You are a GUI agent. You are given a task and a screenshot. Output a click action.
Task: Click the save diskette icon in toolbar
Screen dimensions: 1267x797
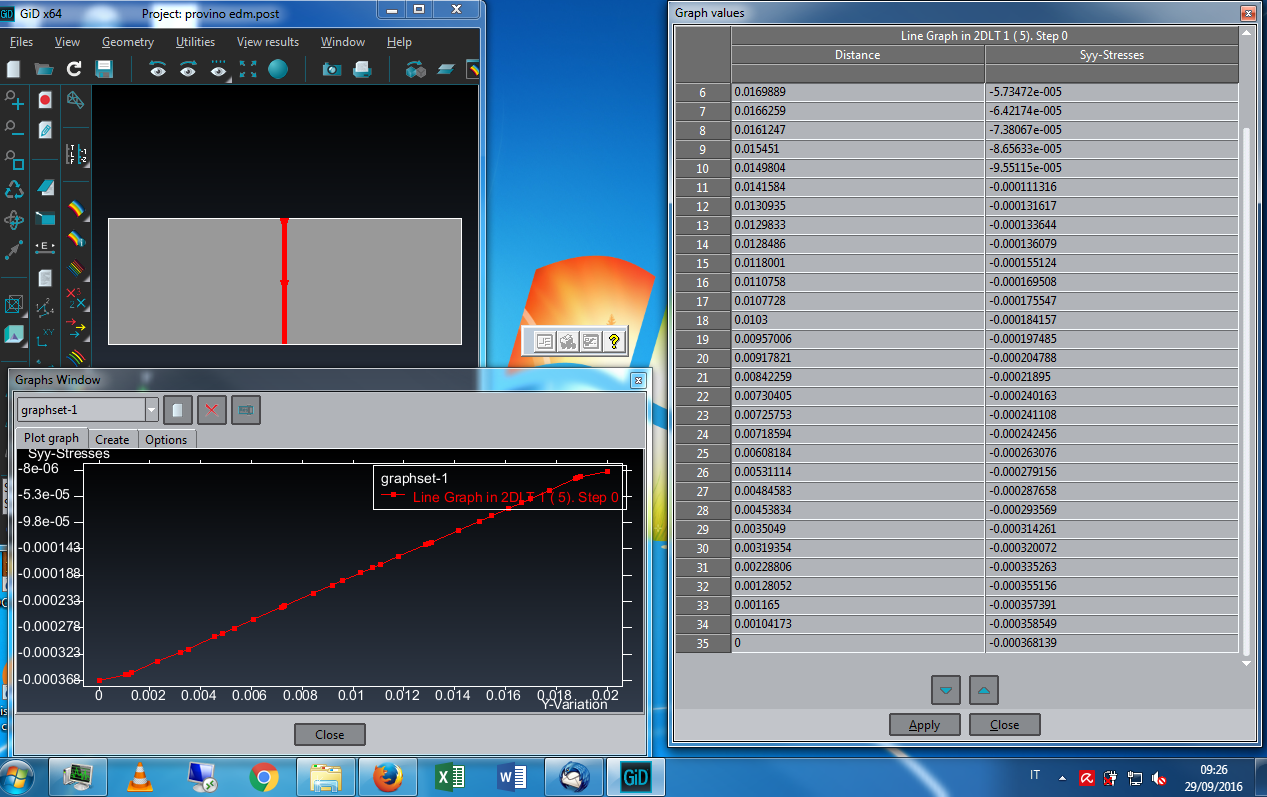(104, 69)
